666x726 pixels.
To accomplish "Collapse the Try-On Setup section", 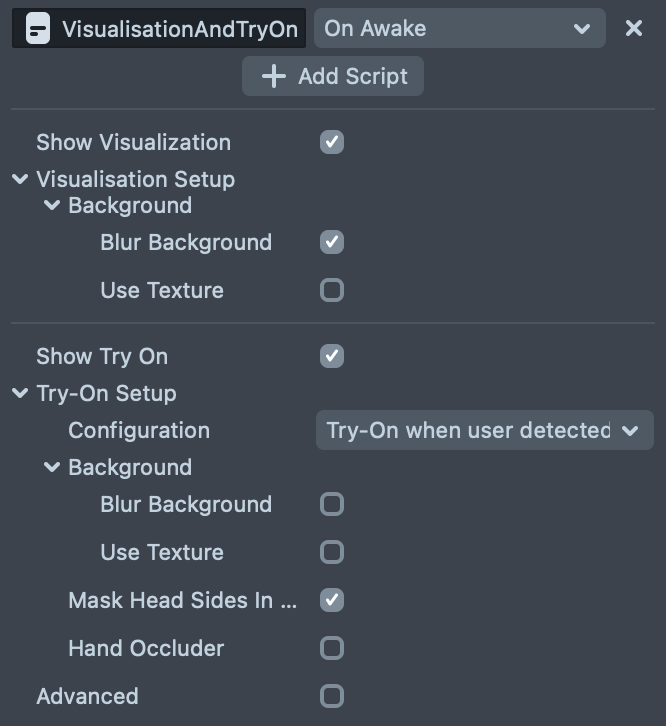I will [x=20, y=394].
